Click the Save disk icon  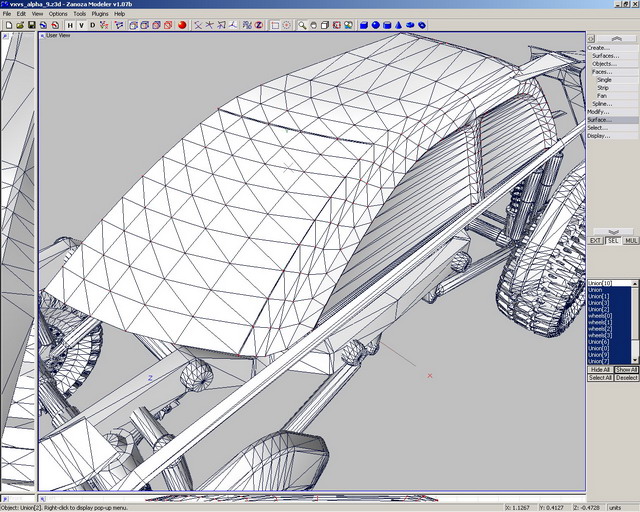click(32, 25)
